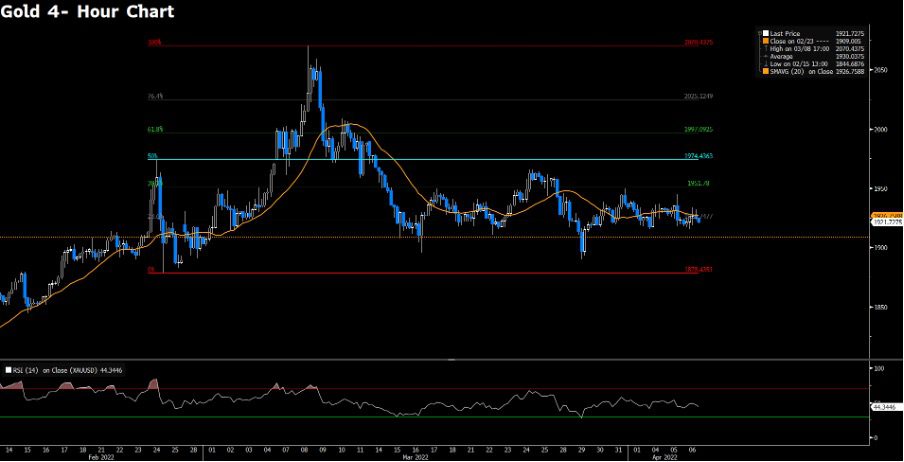The height and width of the screenshot is (462, 904).
Task: Click the white Last Price legend swatch
Action: pos(766,34)
